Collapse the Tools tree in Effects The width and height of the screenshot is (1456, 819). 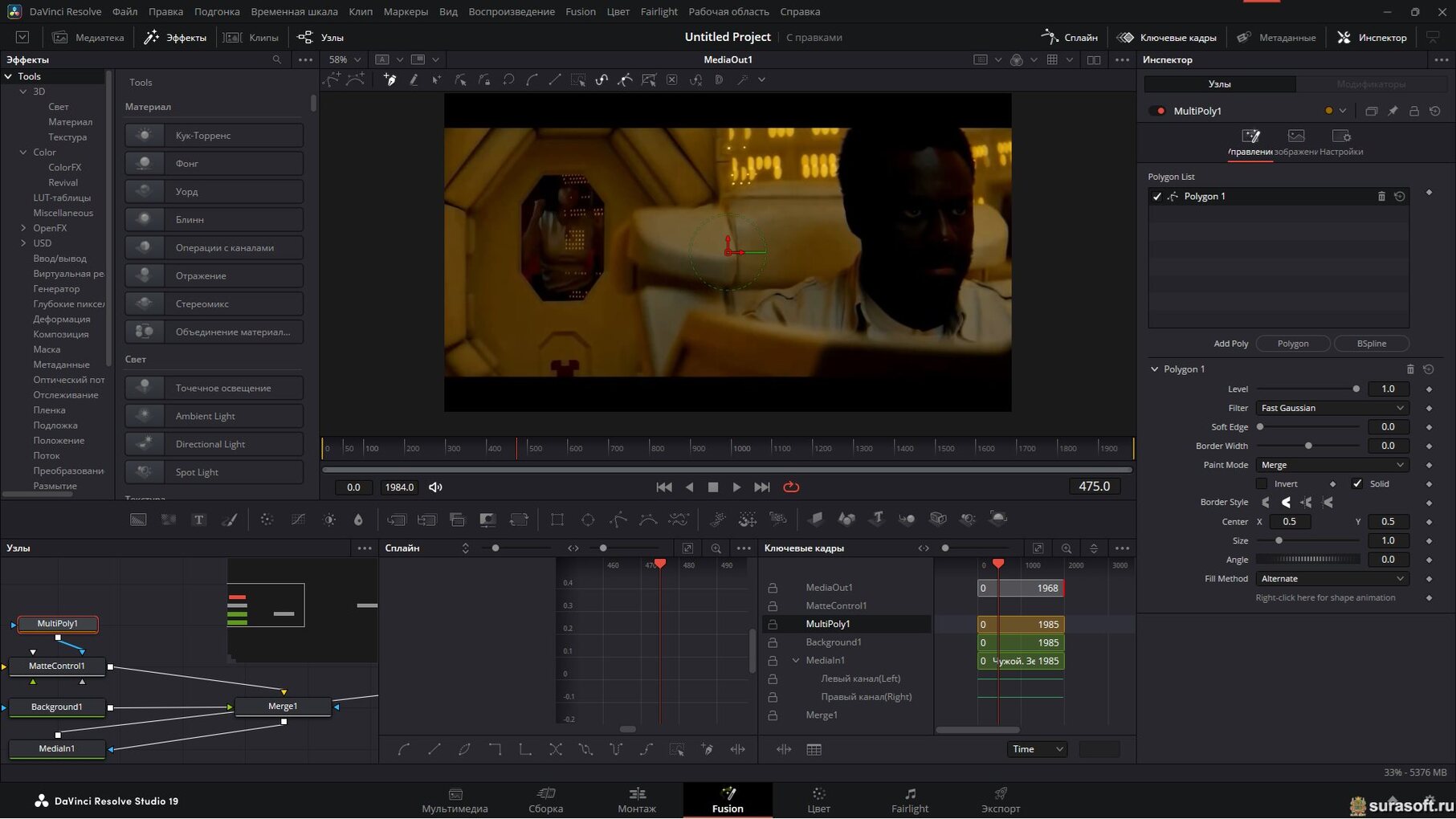click(x=8, y=76)
